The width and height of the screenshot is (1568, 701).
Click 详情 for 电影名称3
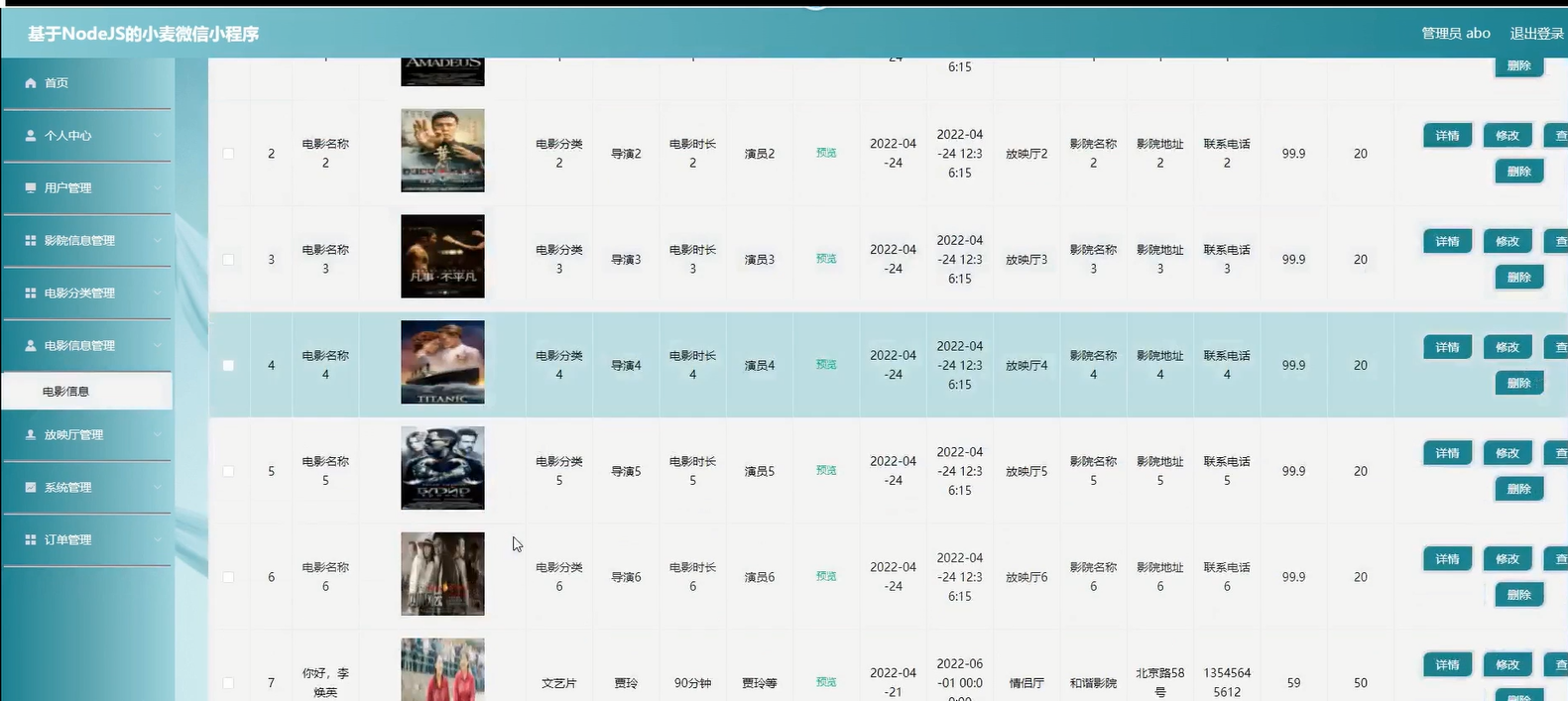[1447, 242]
